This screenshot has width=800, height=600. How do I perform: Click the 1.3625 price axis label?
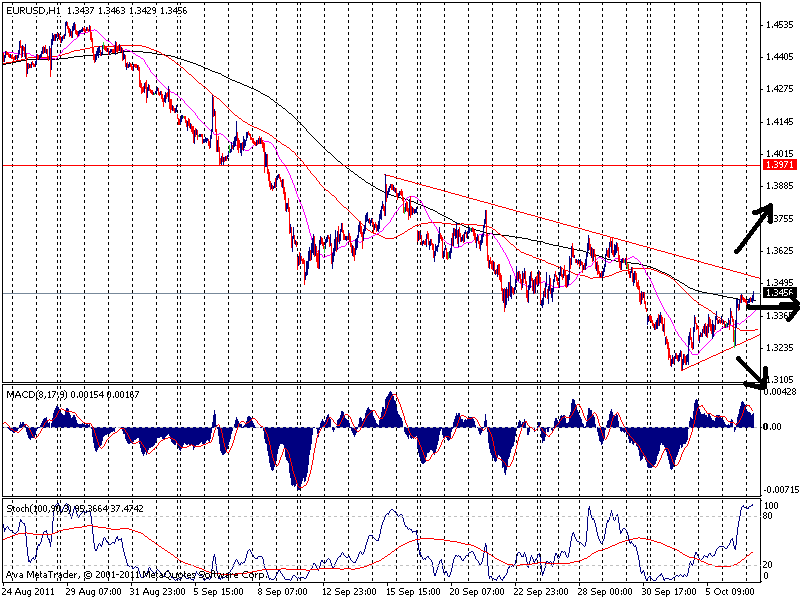click(x=780, y=251)
